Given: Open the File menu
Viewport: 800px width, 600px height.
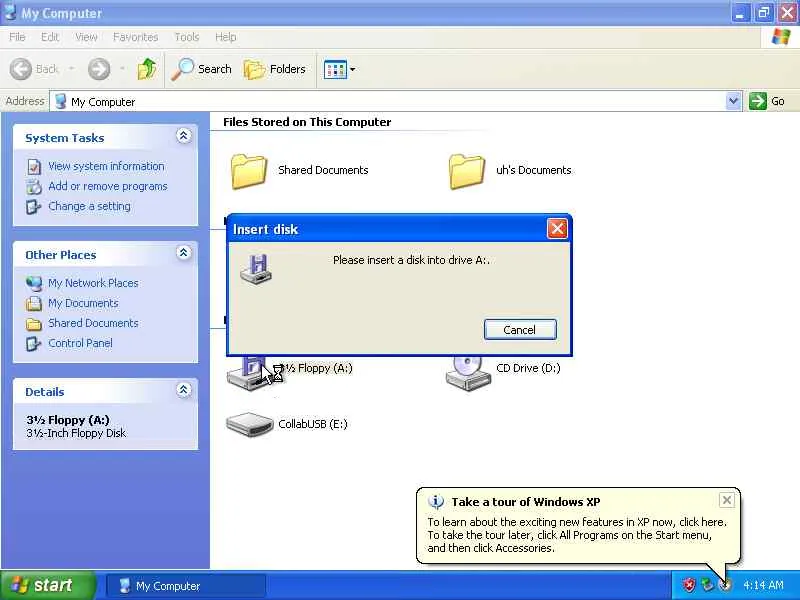Looking at the screenshot, I should (x=17, y=37).
